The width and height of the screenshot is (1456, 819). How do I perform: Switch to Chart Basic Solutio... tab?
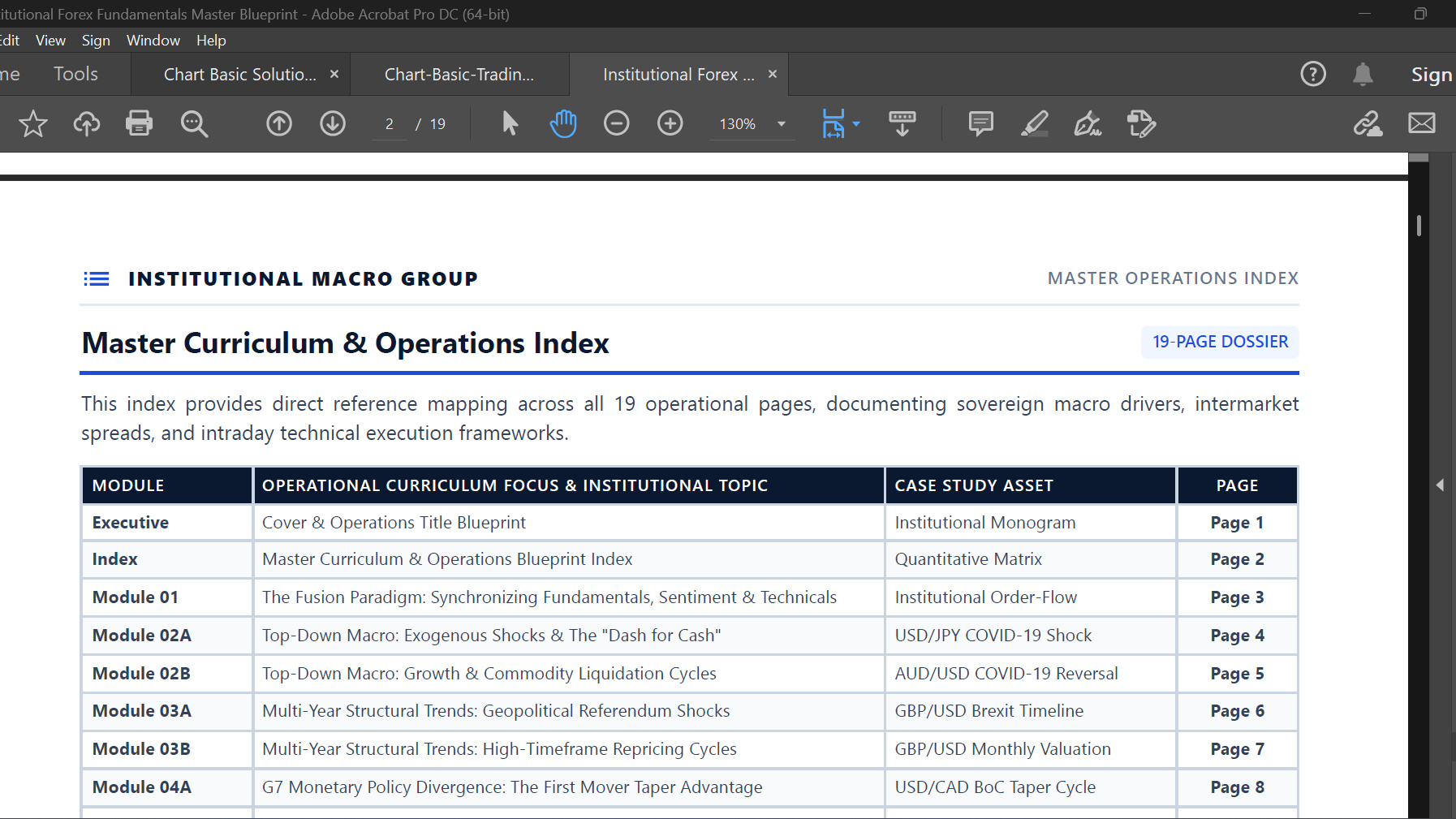pyautogui.click(x=240, y=75)
